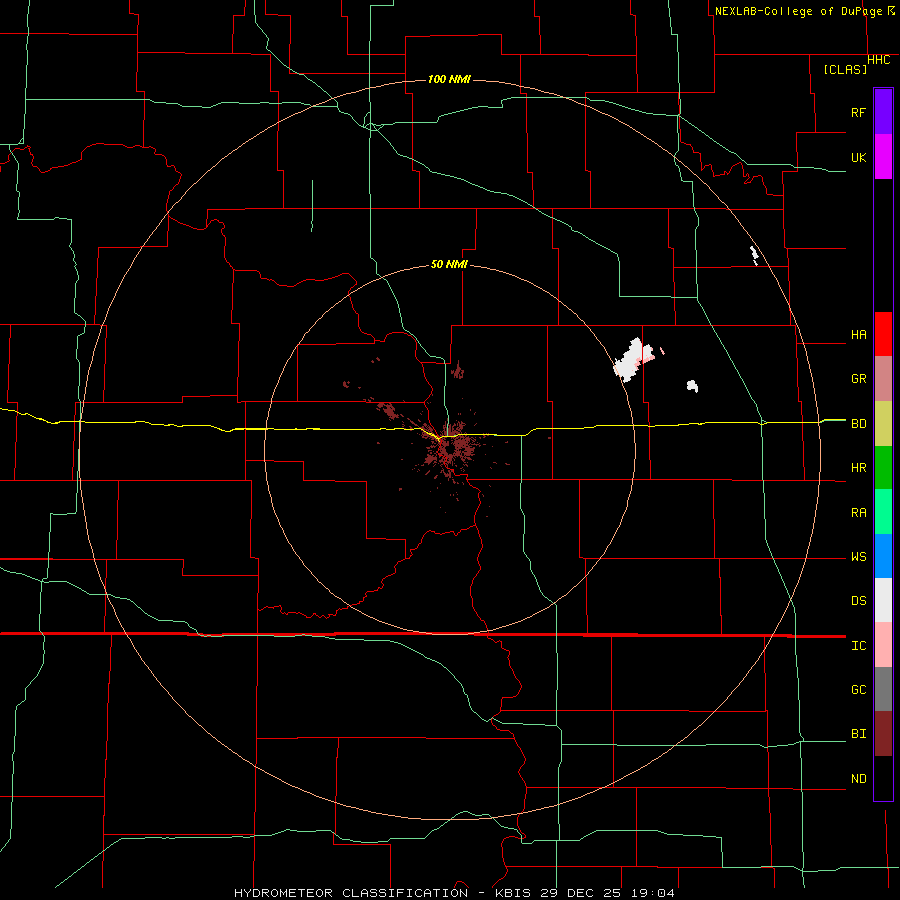Click the 'UK' legend label
This screenshot has height=900, width=900.
[858, 157]
